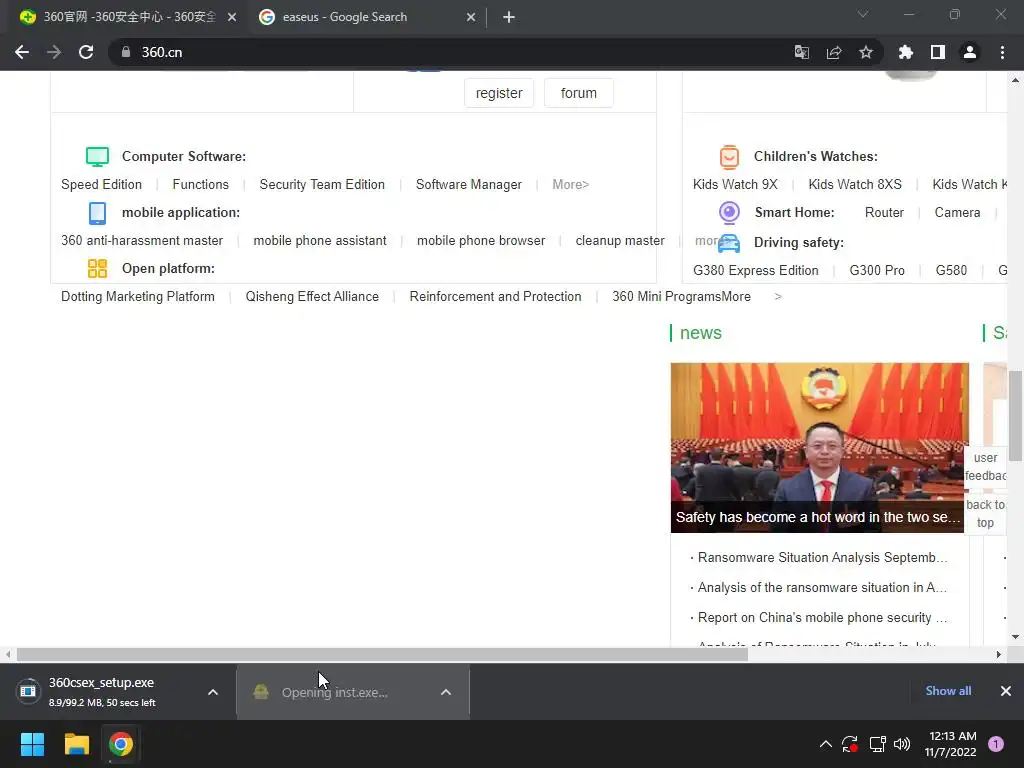This screenshot has width=1024, height=768.
Task: Open Kids Watch 9X link
Action: [x=735, y=185]
